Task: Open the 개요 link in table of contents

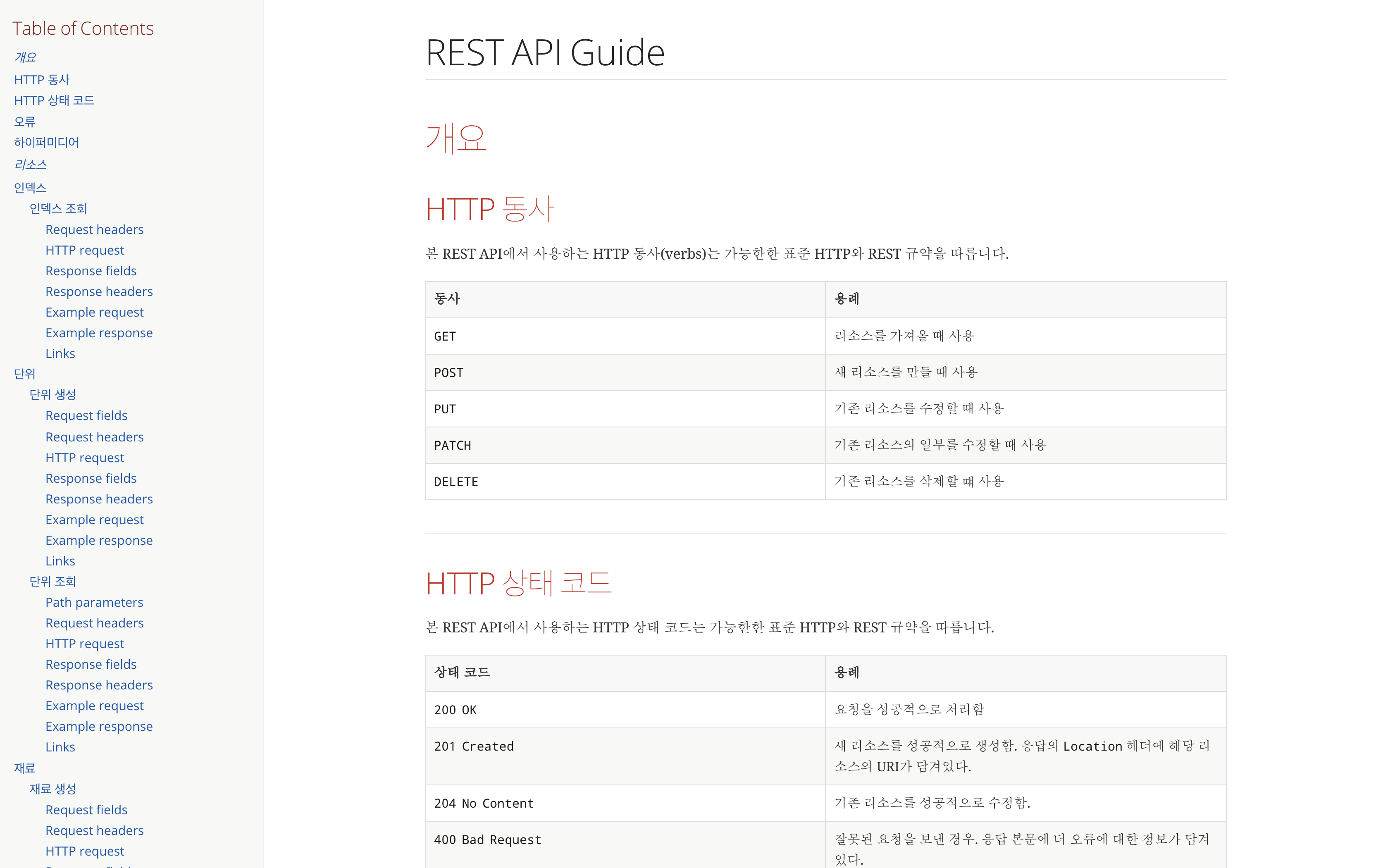Action: click(x=25, y=57)
